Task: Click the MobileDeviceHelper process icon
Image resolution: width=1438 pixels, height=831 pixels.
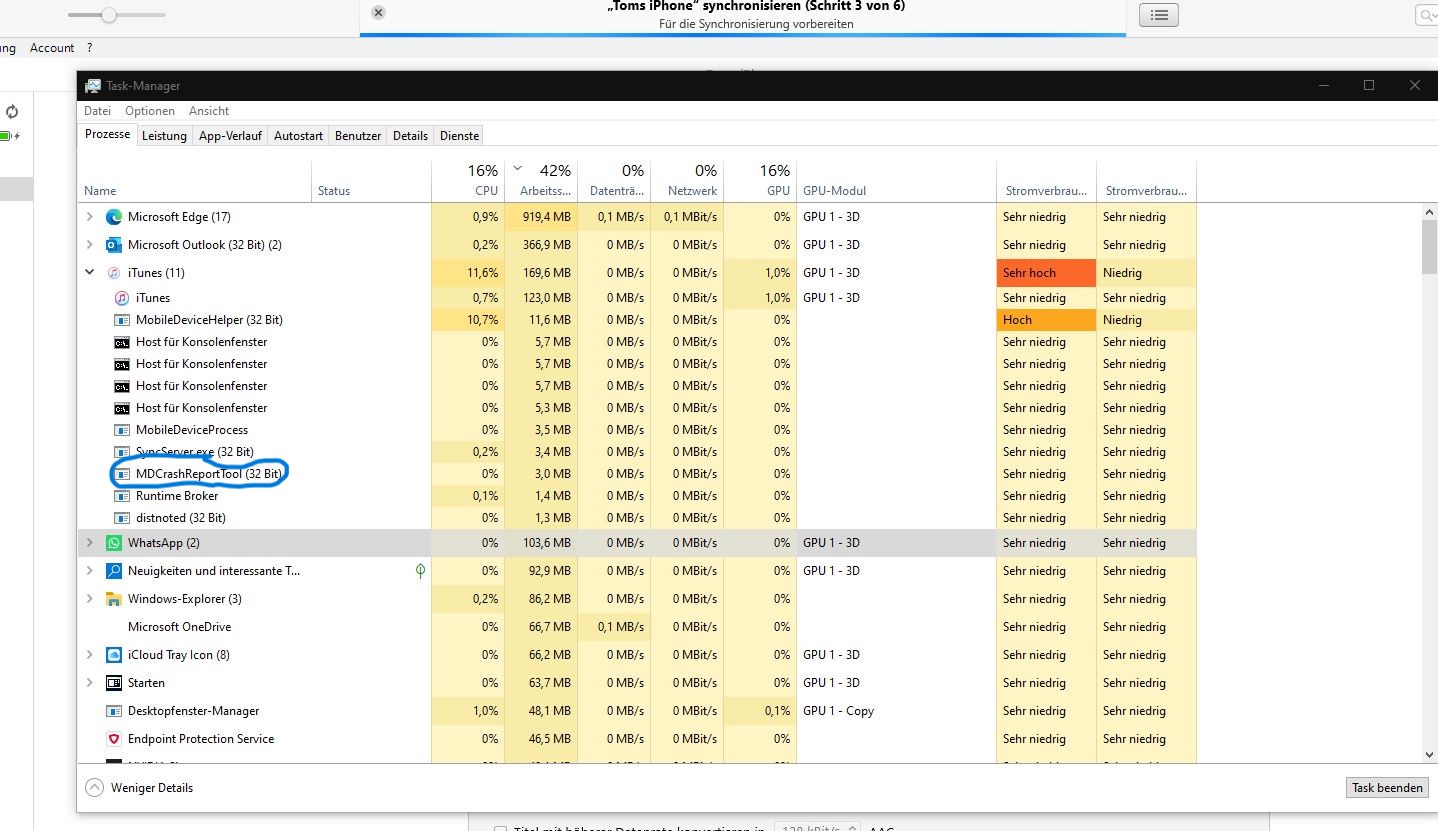Action: (x=121, y=320)
